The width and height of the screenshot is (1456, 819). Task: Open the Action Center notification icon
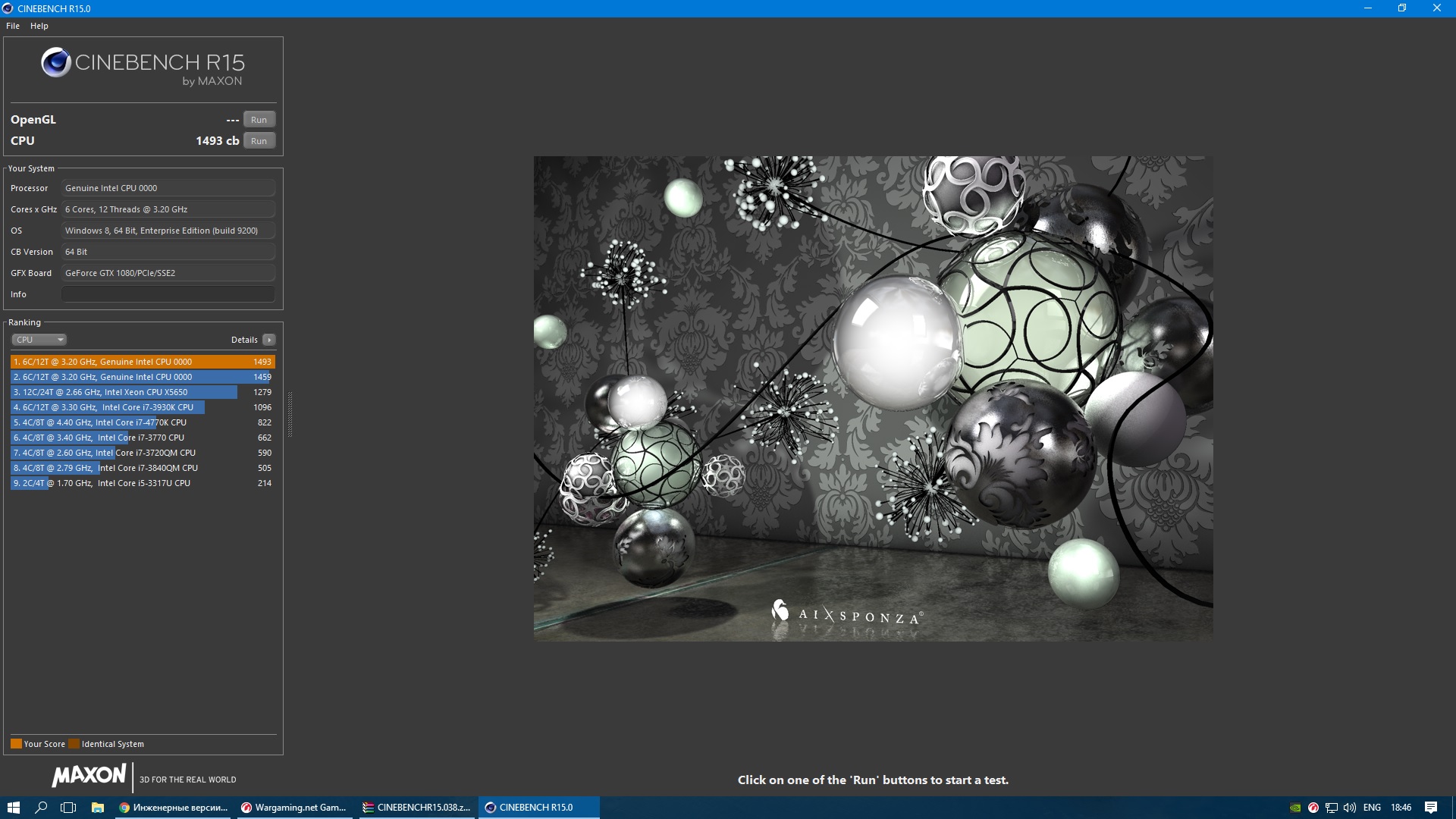pos(1430,808)
